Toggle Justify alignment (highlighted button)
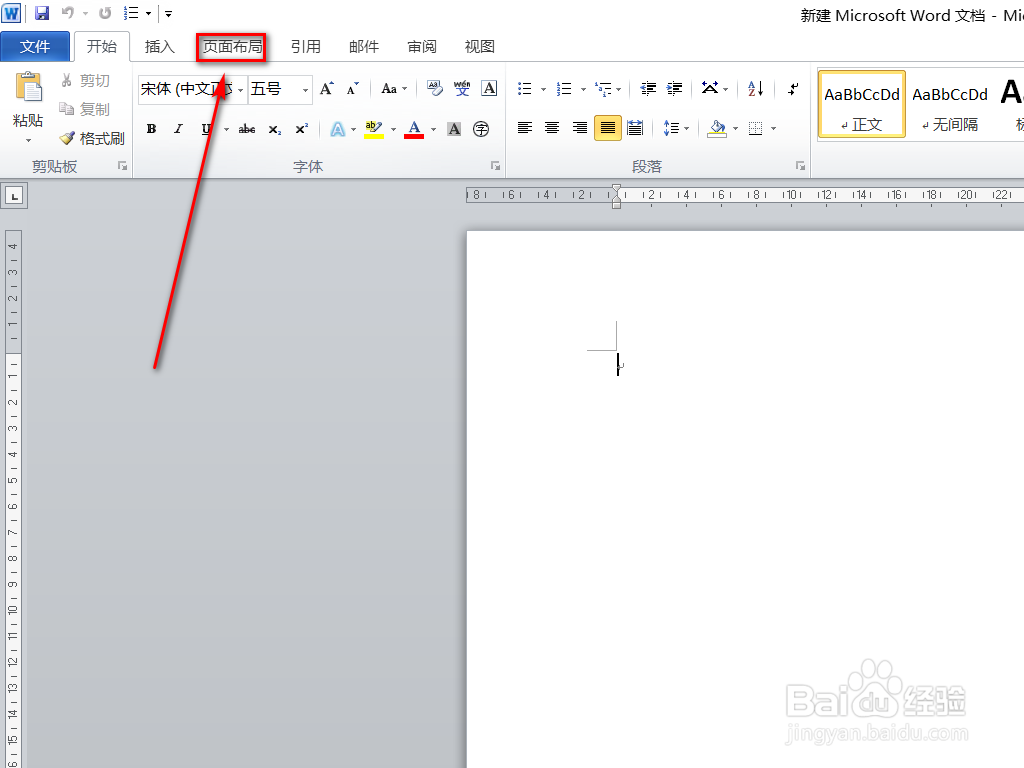The width and height of the screenshot is (1024, 768). pyautogui.click(x=607, y=128)
